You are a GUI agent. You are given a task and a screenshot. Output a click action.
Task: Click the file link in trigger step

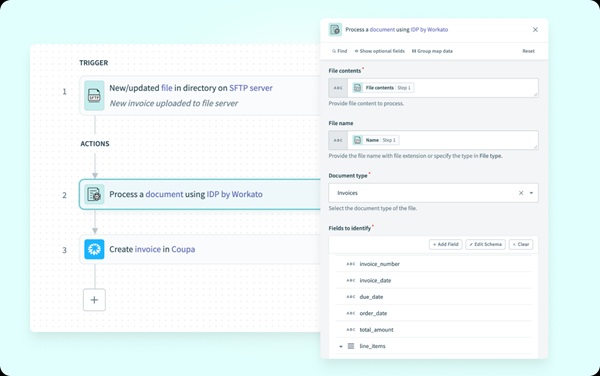(x=167, y=88)
